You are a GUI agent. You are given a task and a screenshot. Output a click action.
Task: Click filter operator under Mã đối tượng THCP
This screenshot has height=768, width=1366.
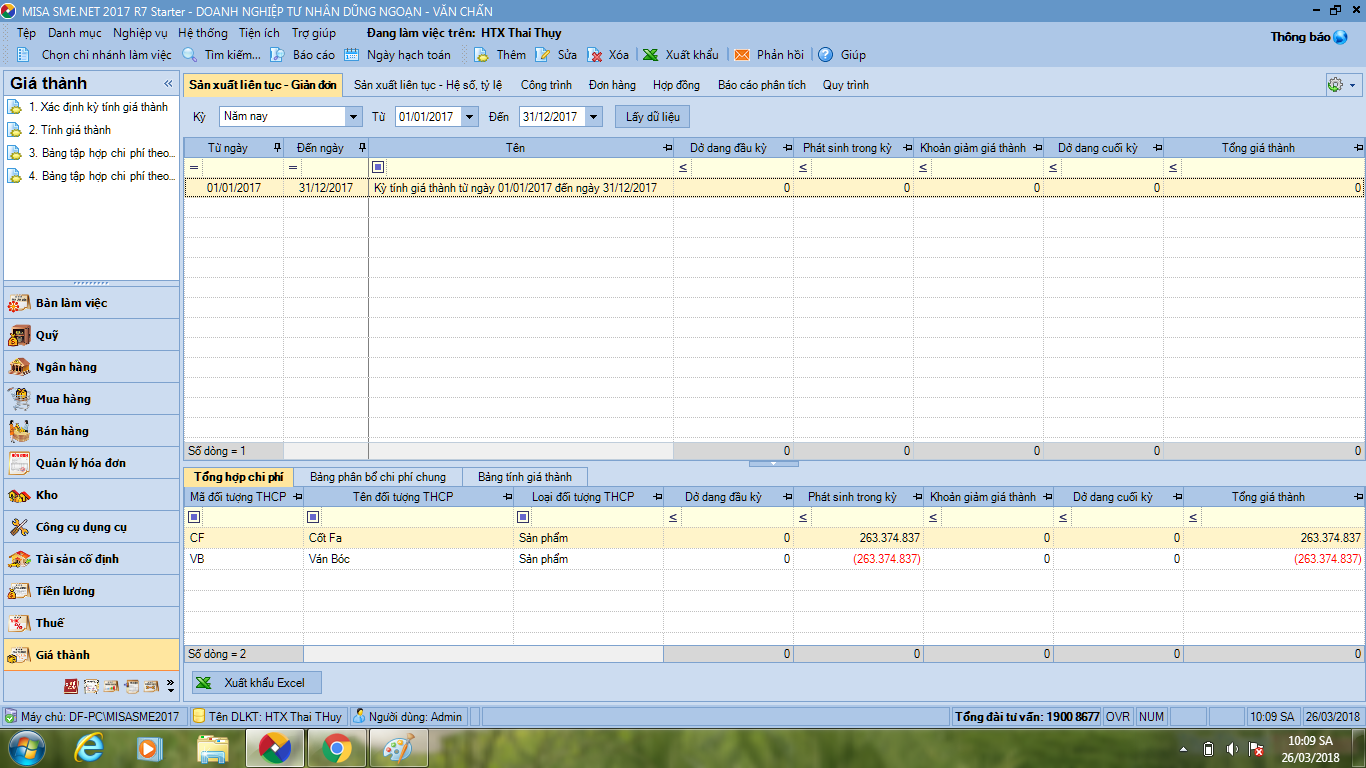point(194,517)
